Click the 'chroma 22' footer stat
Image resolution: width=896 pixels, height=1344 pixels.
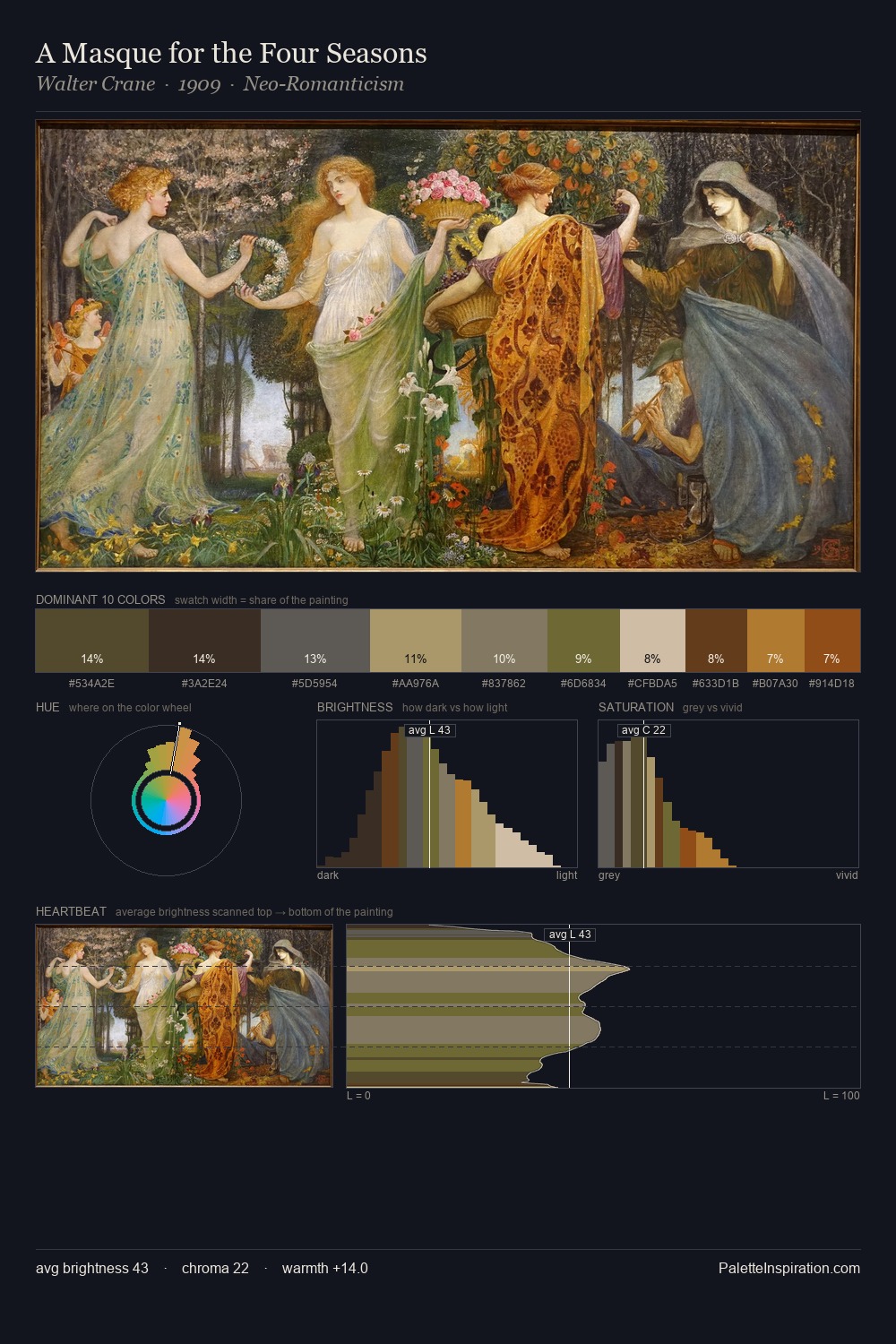[215, 1268]
